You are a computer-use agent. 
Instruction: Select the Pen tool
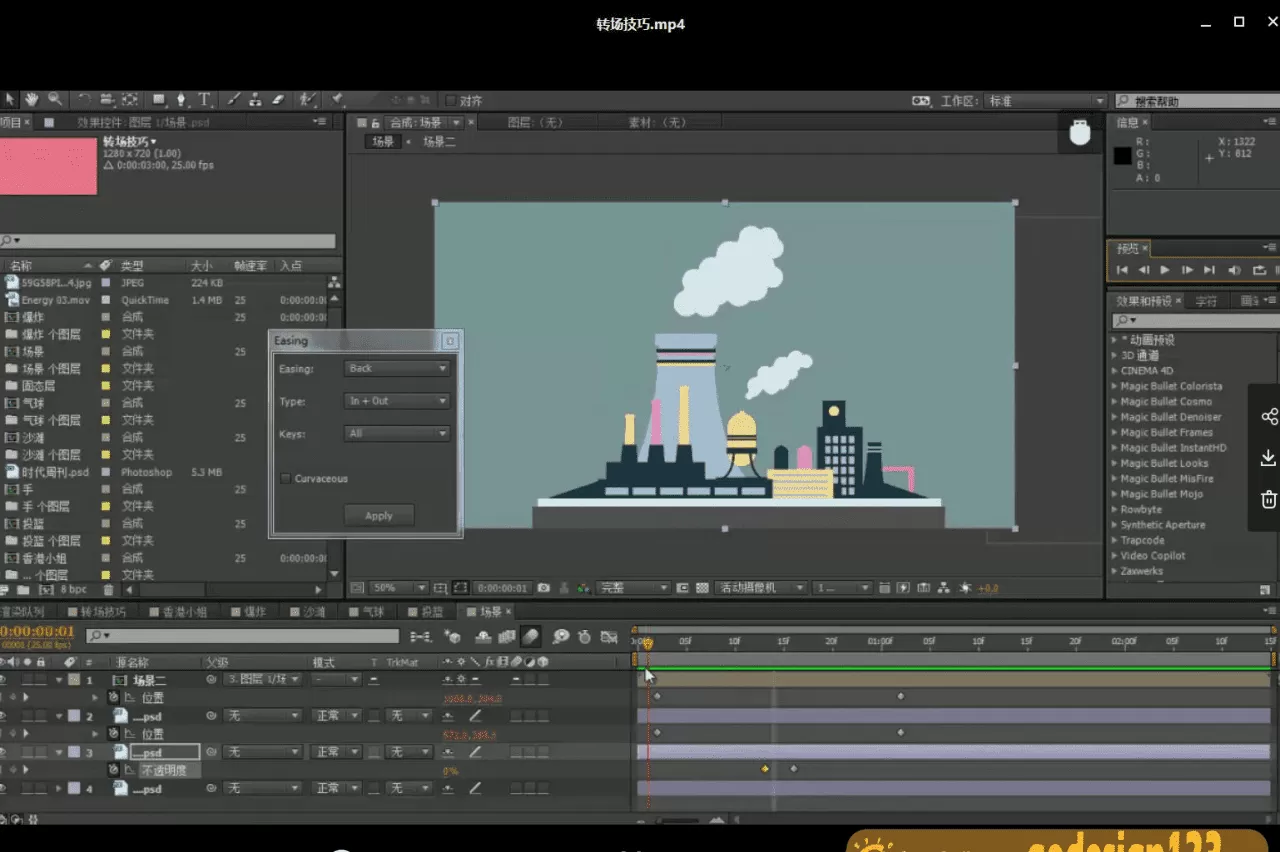[181, 100]
